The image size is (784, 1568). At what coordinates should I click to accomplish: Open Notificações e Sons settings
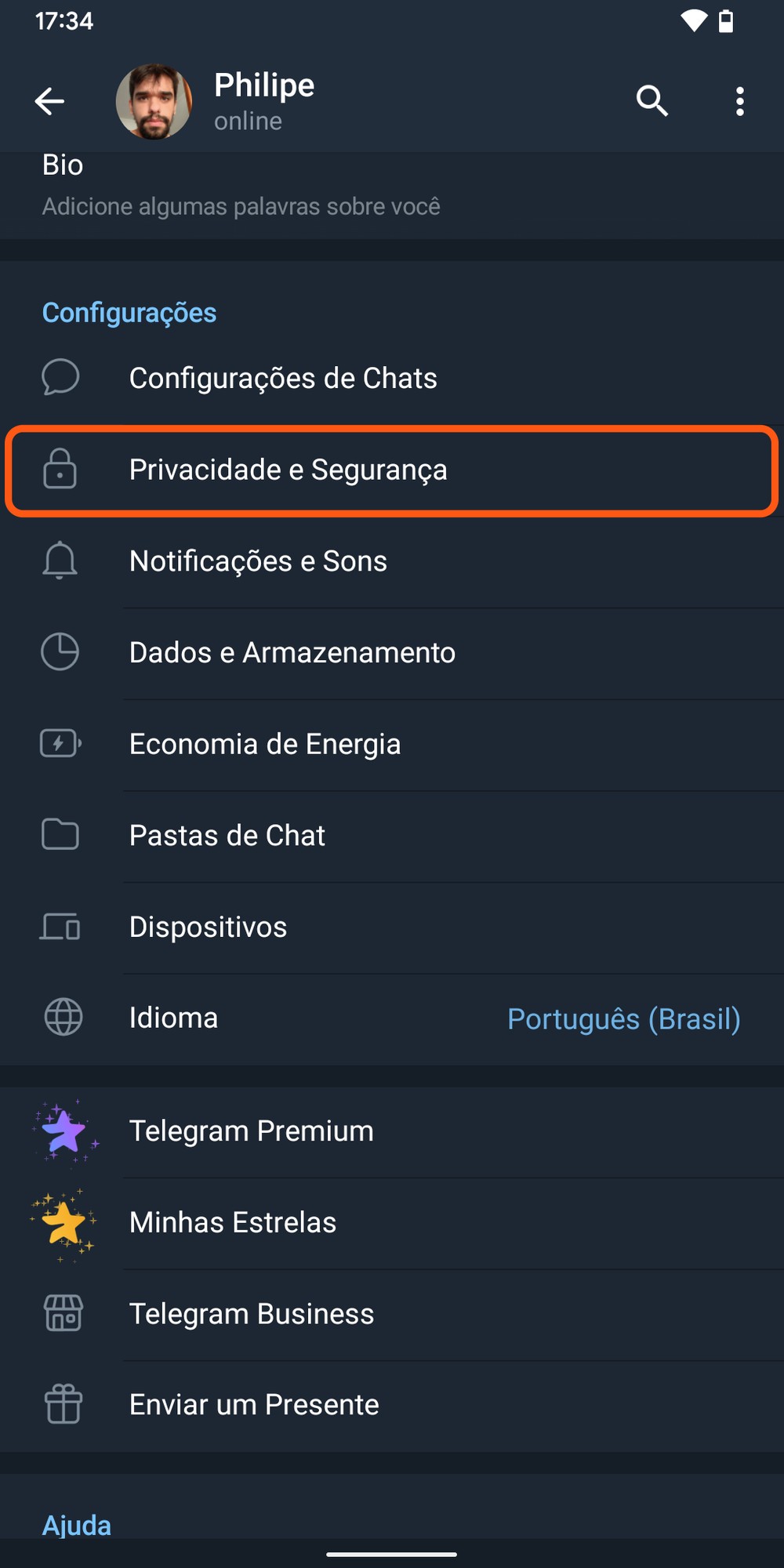(x=258, y=561)
